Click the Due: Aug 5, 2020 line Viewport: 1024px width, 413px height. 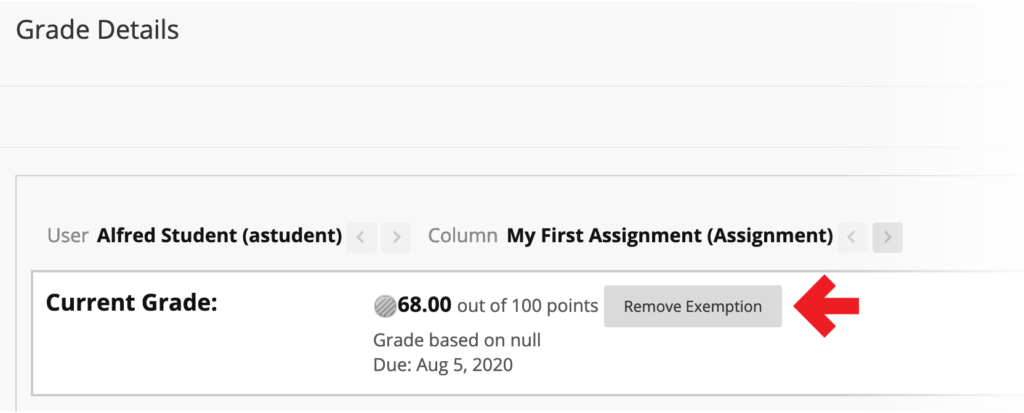[442, 364]
